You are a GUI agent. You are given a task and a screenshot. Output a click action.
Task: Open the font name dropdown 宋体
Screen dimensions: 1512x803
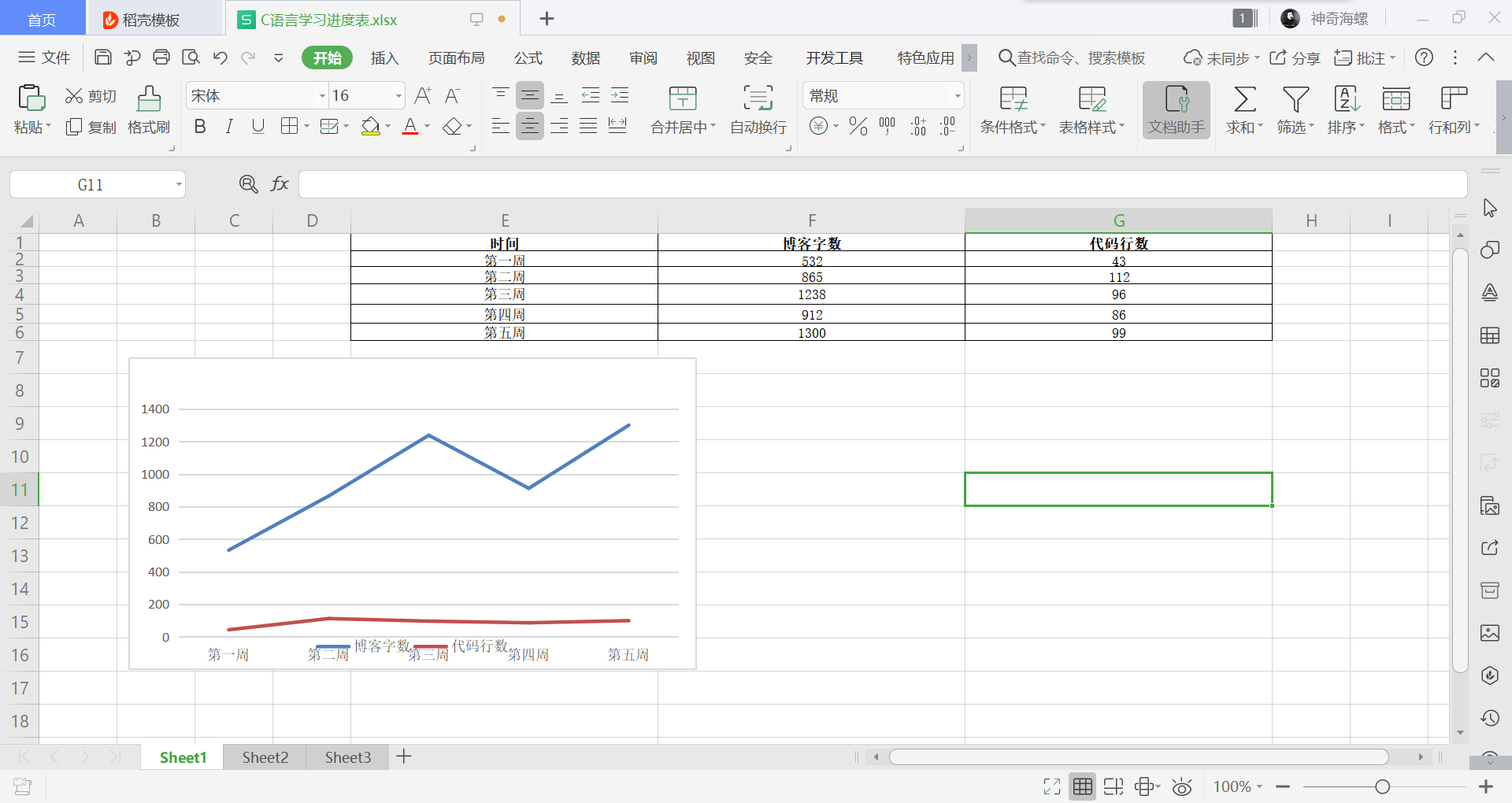pos(322,96)
